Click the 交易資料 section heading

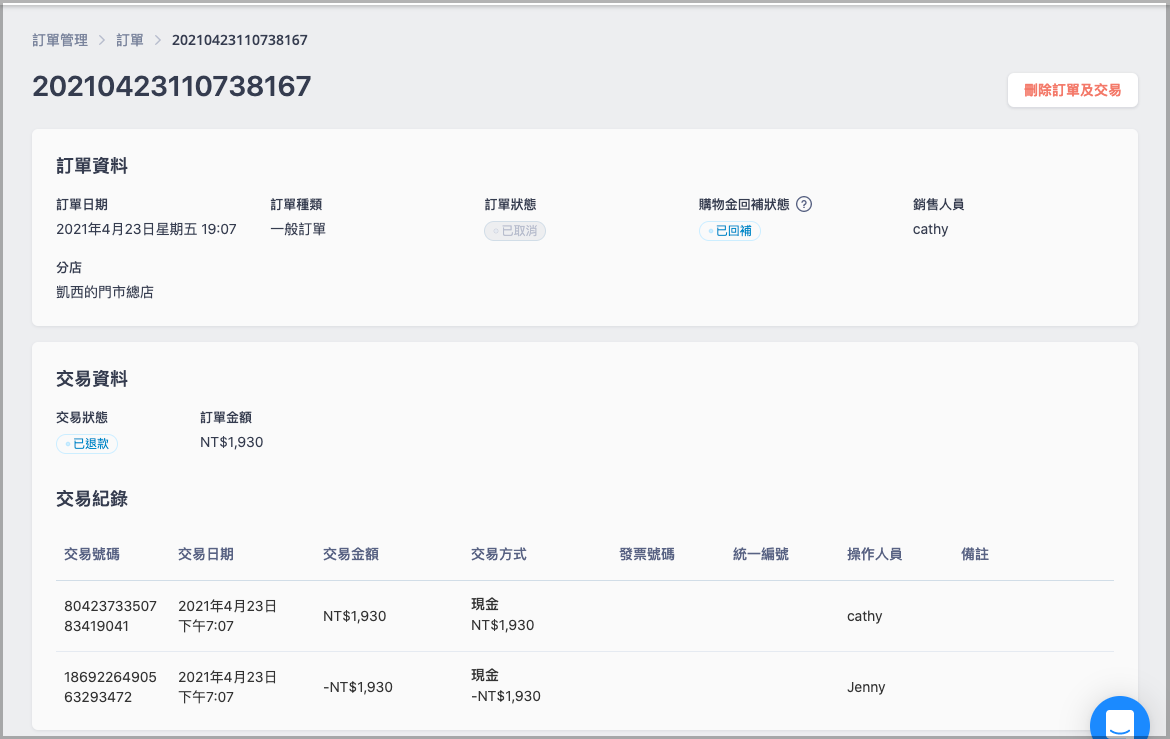coord(92,378)
